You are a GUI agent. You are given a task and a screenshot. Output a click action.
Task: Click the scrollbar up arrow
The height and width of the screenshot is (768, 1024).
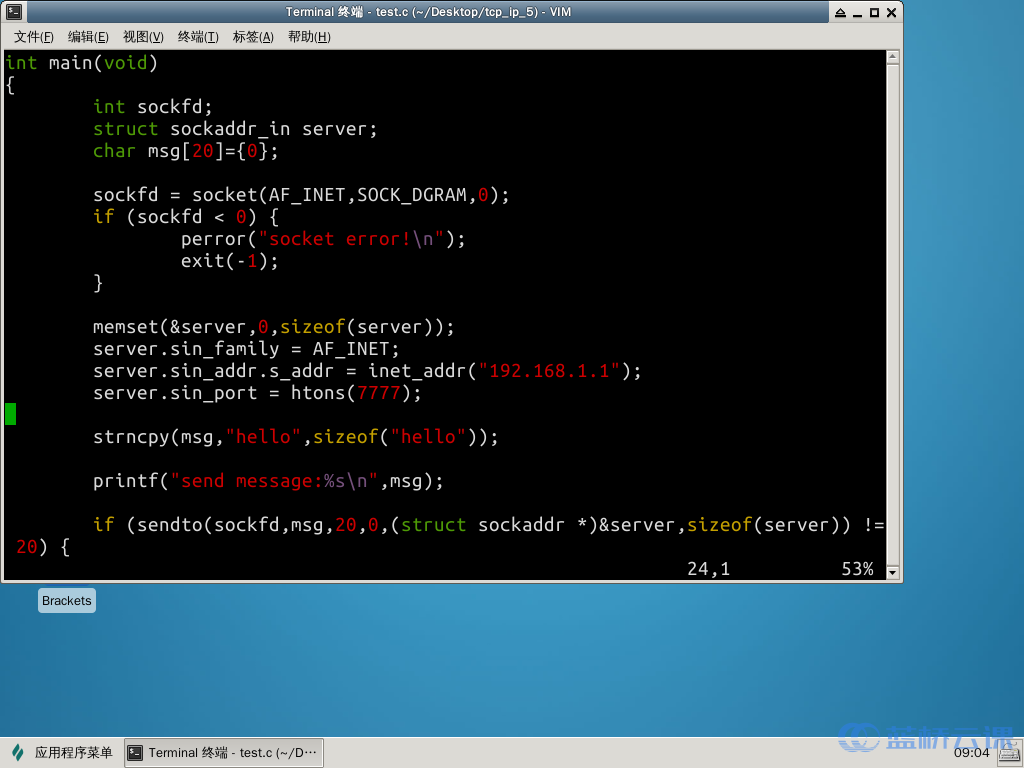[x=893, y=57]
